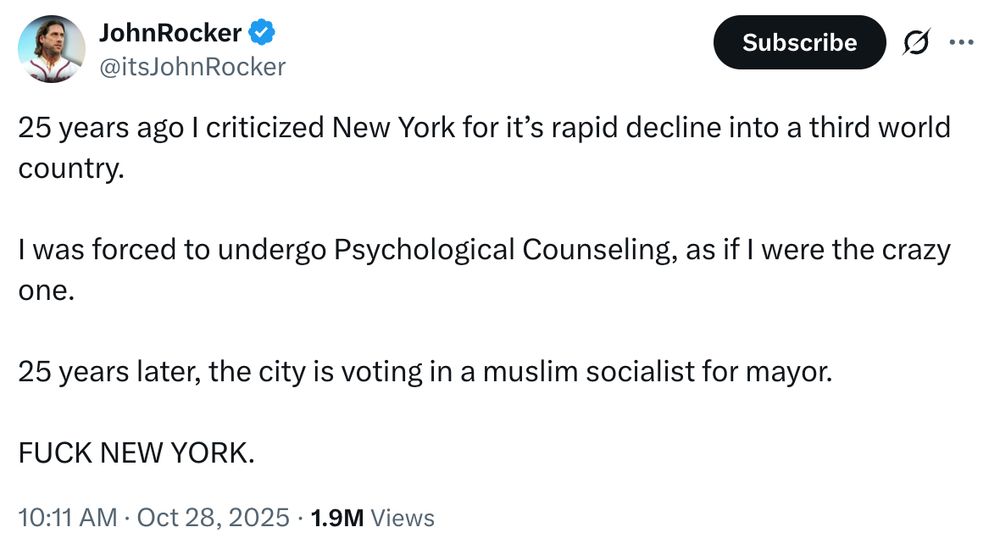The width and height of the screenshot is (1000, 549).
Task: Click the JohnRocker display name
Action: pos(170,32)
